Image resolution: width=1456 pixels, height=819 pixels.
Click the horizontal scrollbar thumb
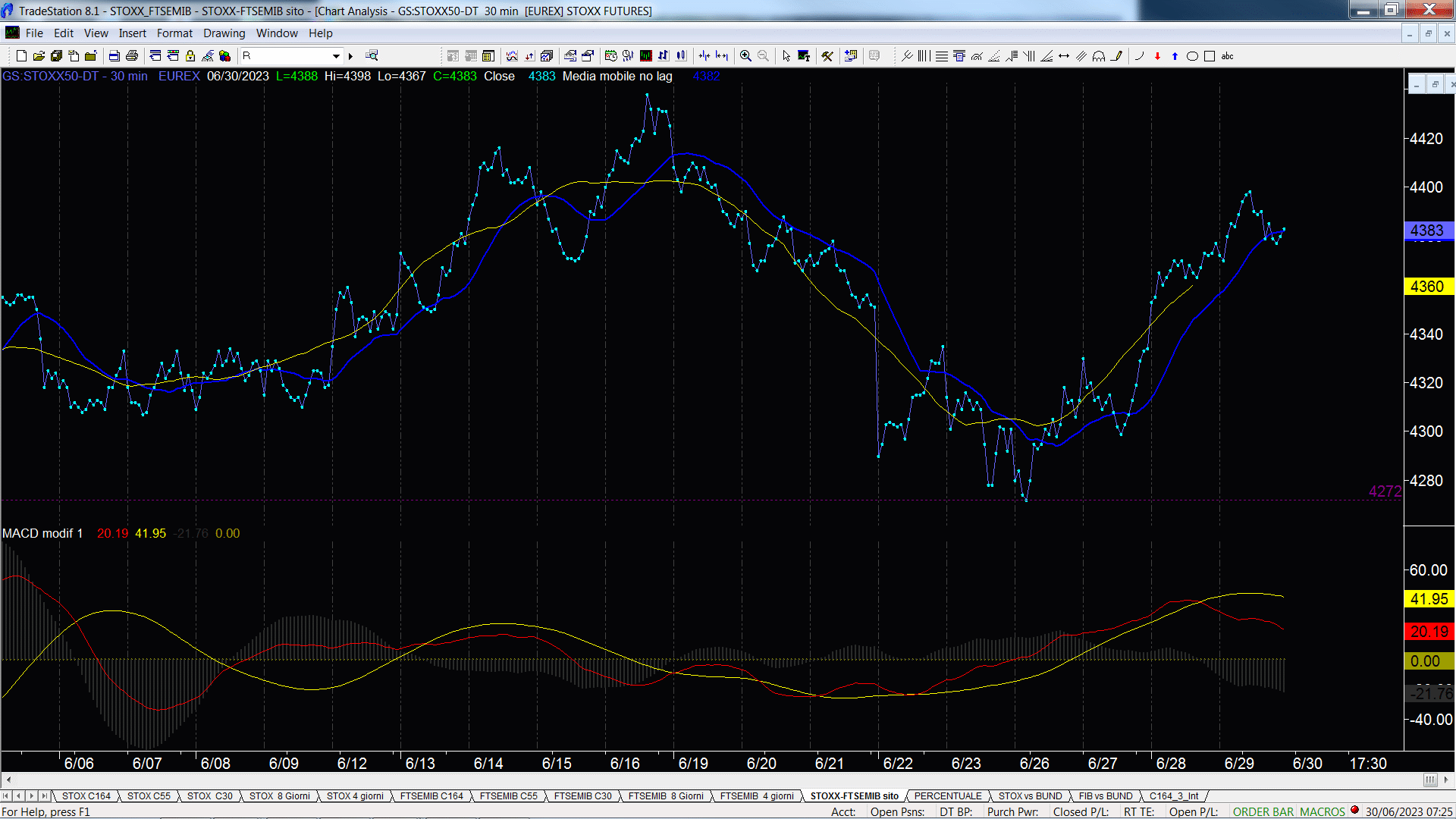click(x=1429, y=780)
